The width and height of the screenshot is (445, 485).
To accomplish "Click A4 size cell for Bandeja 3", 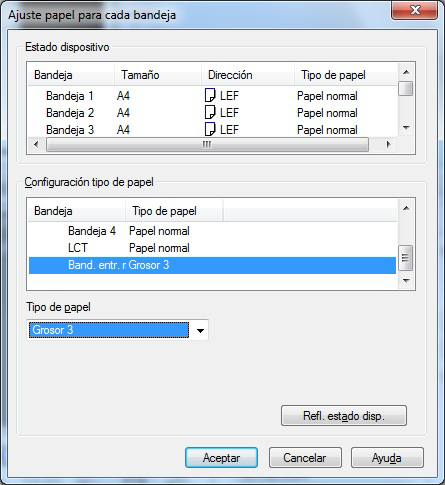I will [x=123, y=129].
